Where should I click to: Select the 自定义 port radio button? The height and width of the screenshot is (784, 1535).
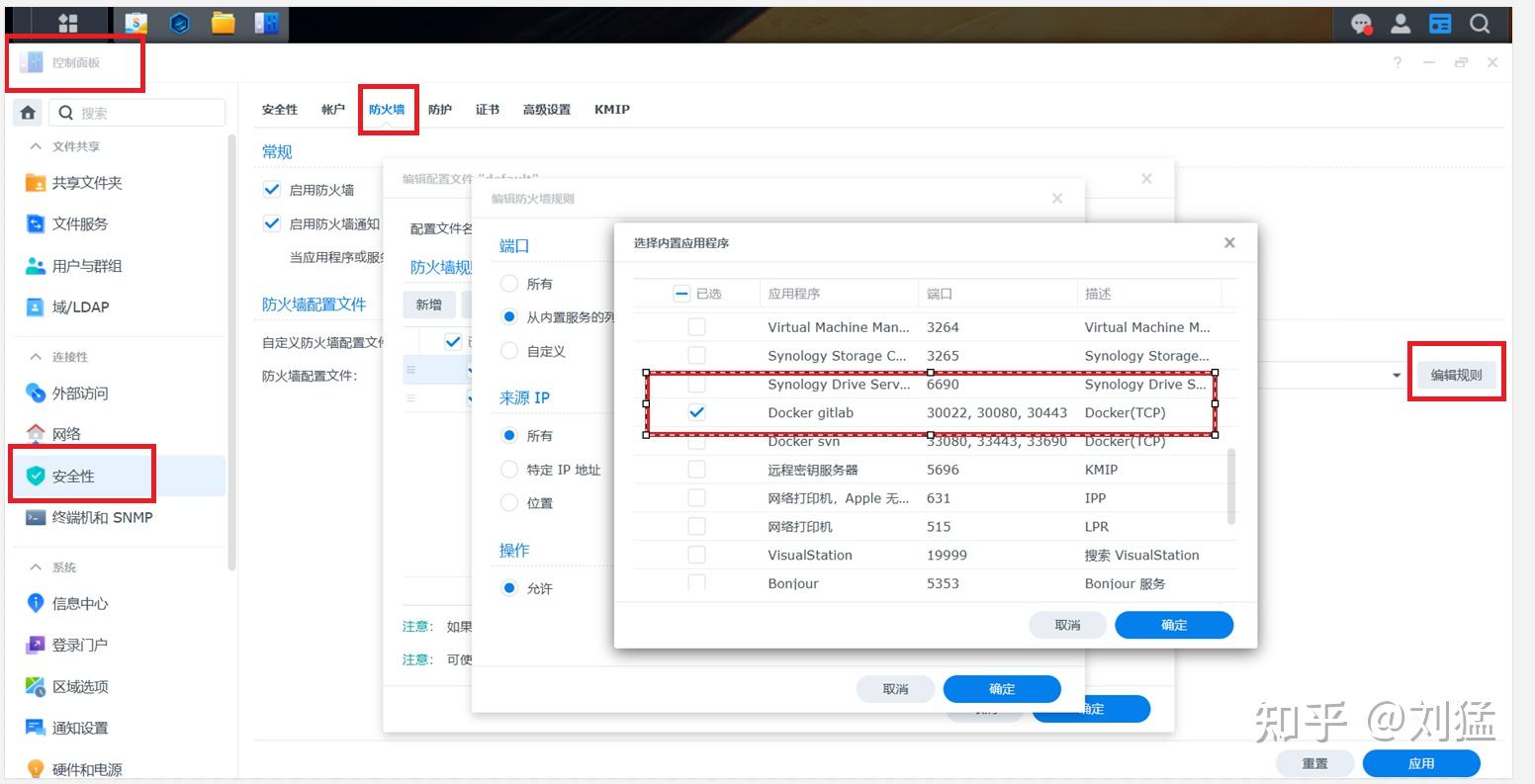509,351
